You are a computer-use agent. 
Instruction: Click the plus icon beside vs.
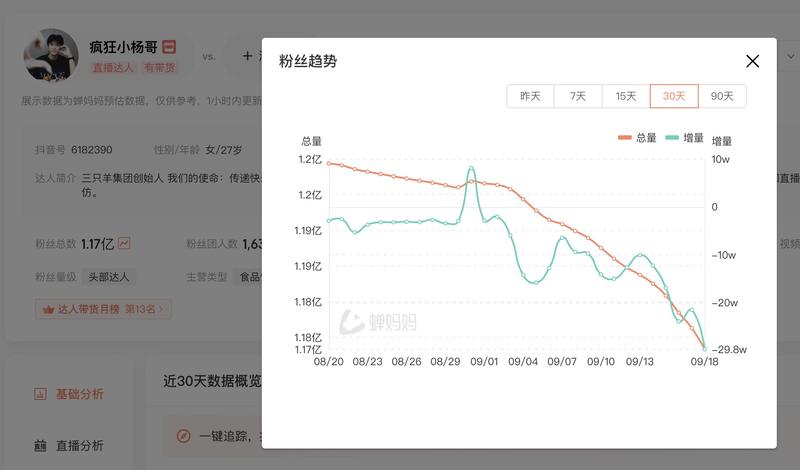coord(247,56)
